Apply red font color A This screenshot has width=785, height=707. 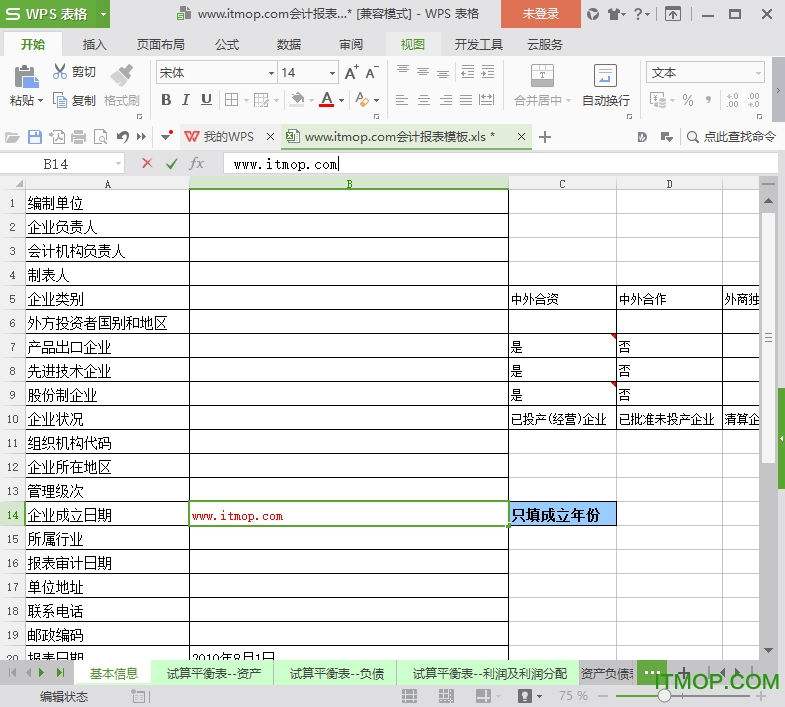tap(327, 100)
